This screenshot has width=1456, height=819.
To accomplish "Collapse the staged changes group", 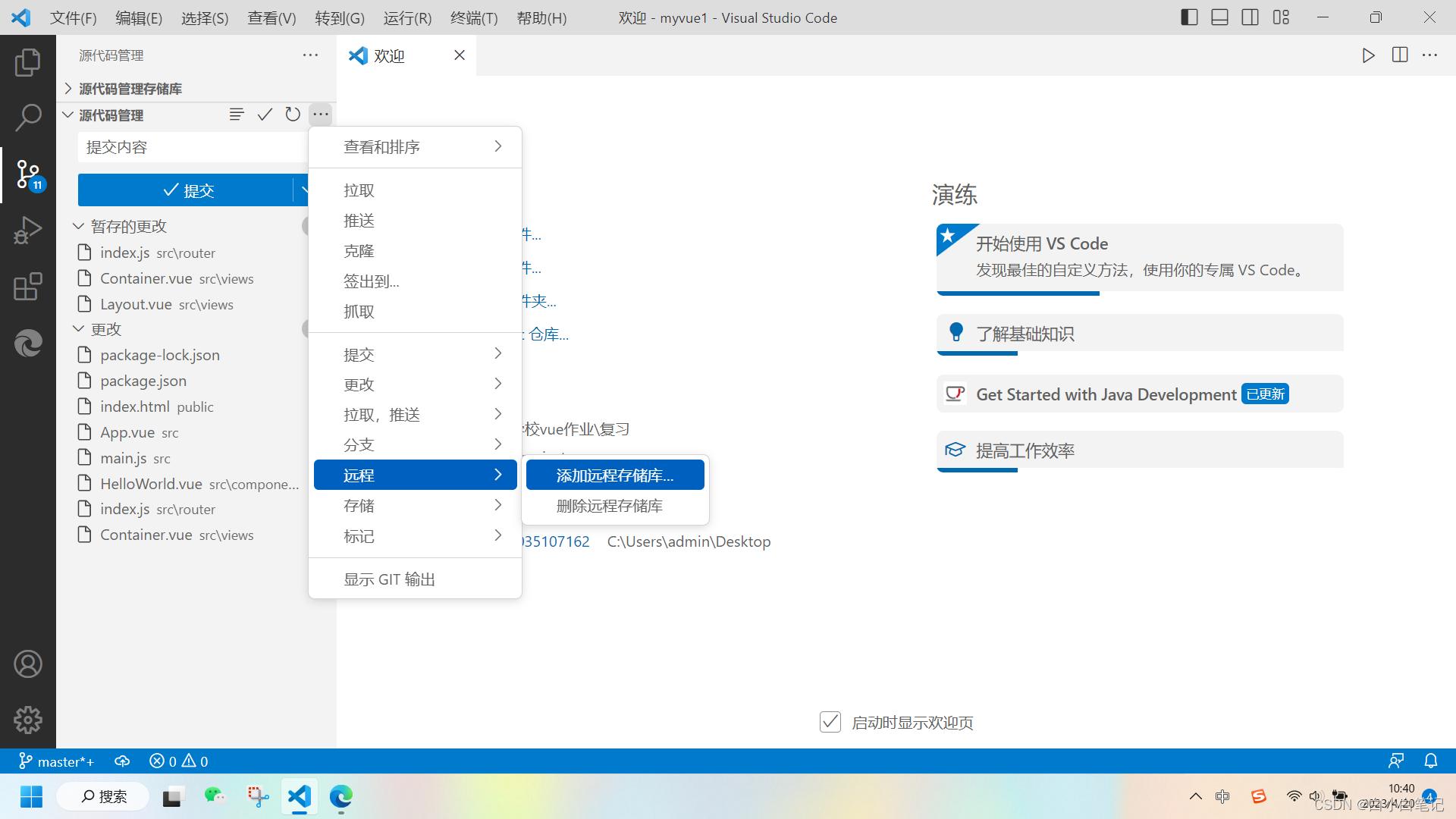I will tap(78, 226).
